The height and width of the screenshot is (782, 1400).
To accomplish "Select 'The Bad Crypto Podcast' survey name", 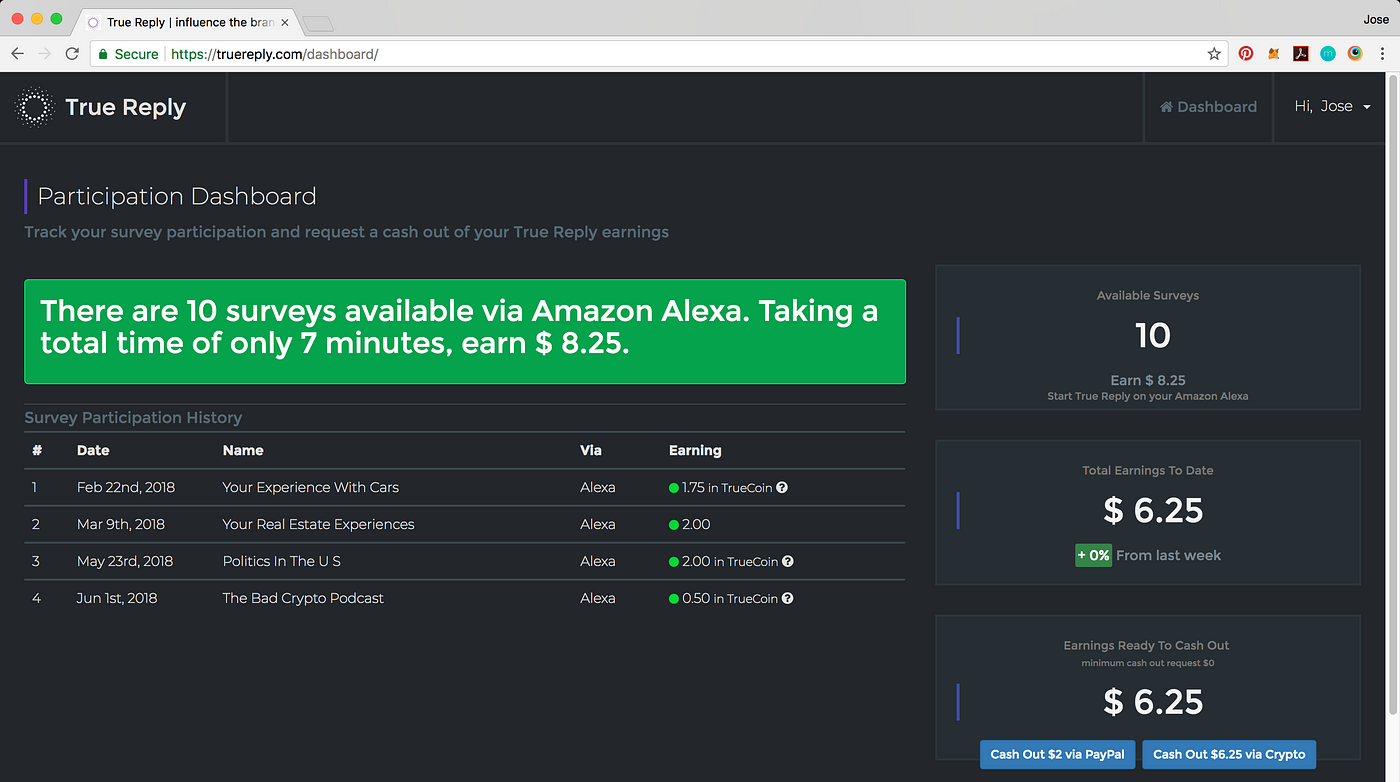I will (x=303, y=599).
